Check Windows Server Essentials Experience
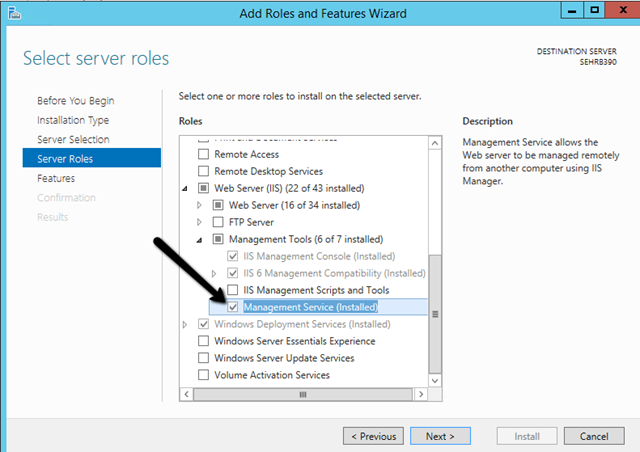Image resolution: width=640 pixels, height=452 pixels. pos(205,341)
